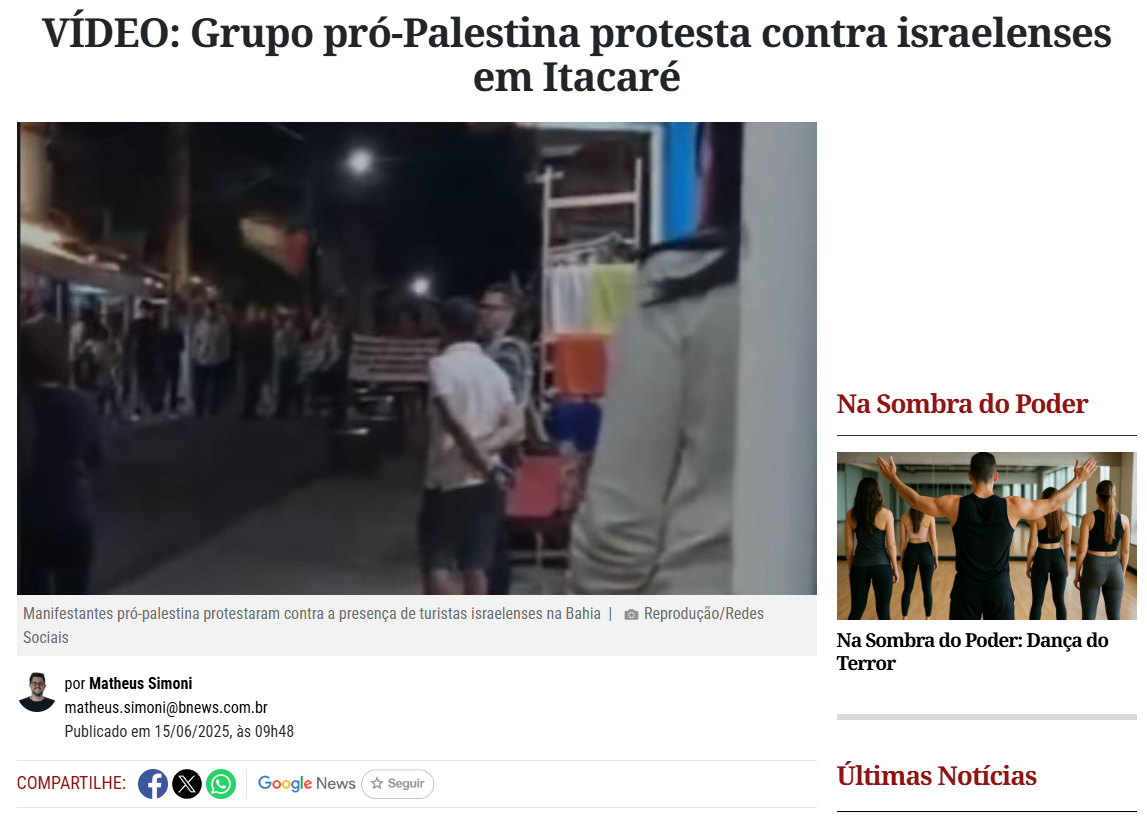Click the article headline about Itacaré
This screenshot has height=822, width=1147.
(x=576, y=55)
